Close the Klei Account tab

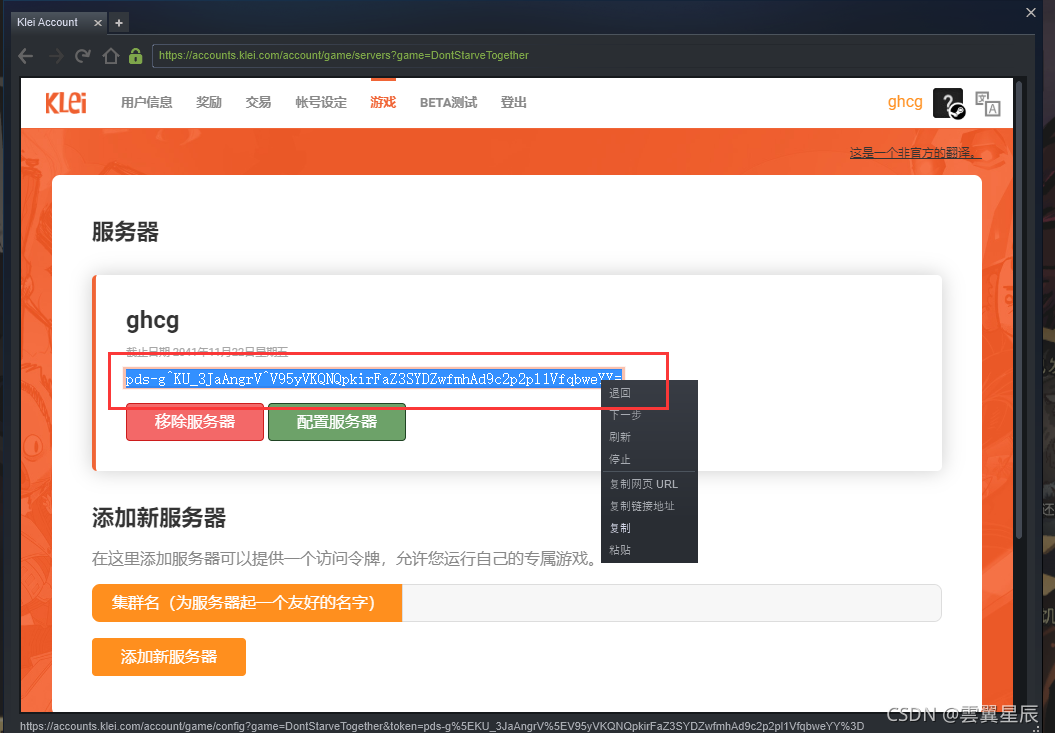point(98,23)
